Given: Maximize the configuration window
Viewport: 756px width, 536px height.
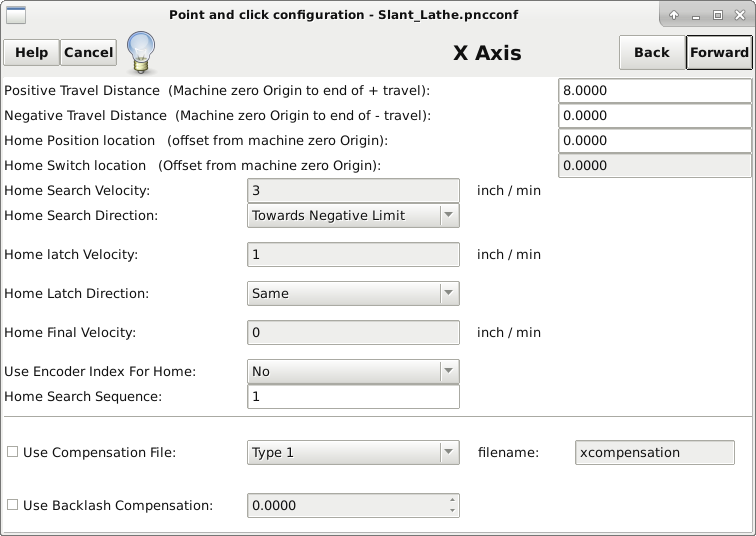Looking at the screenshot, I should tap(718, 15).
